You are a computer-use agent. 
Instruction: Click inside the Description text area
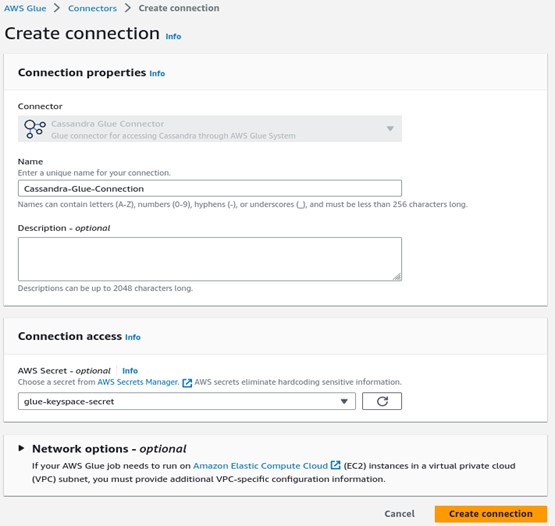tap(210, 259)
